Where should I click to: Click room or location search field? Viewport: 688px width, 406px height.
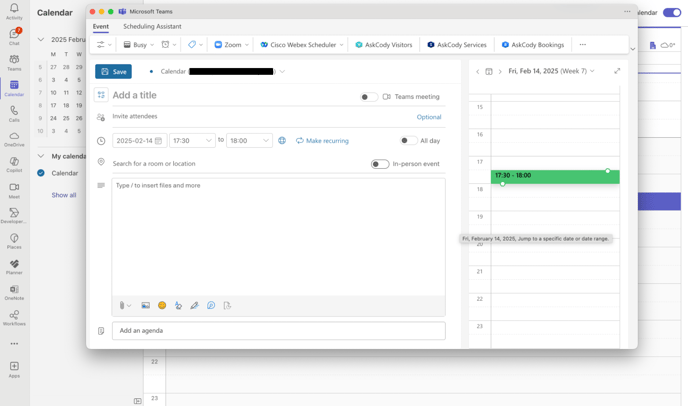point(240,164)
